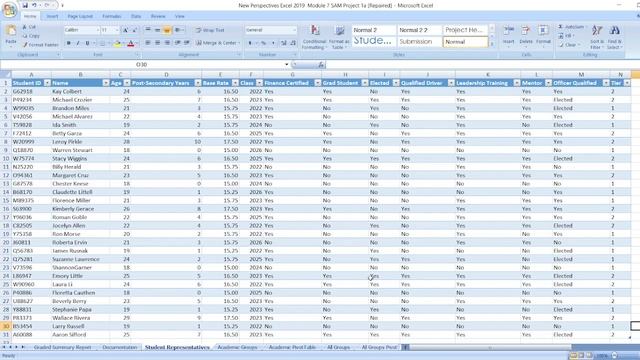This screenshot has width=640, height=360.
Task: Open the Number Format General dropdown
Action: coord(294,30)
